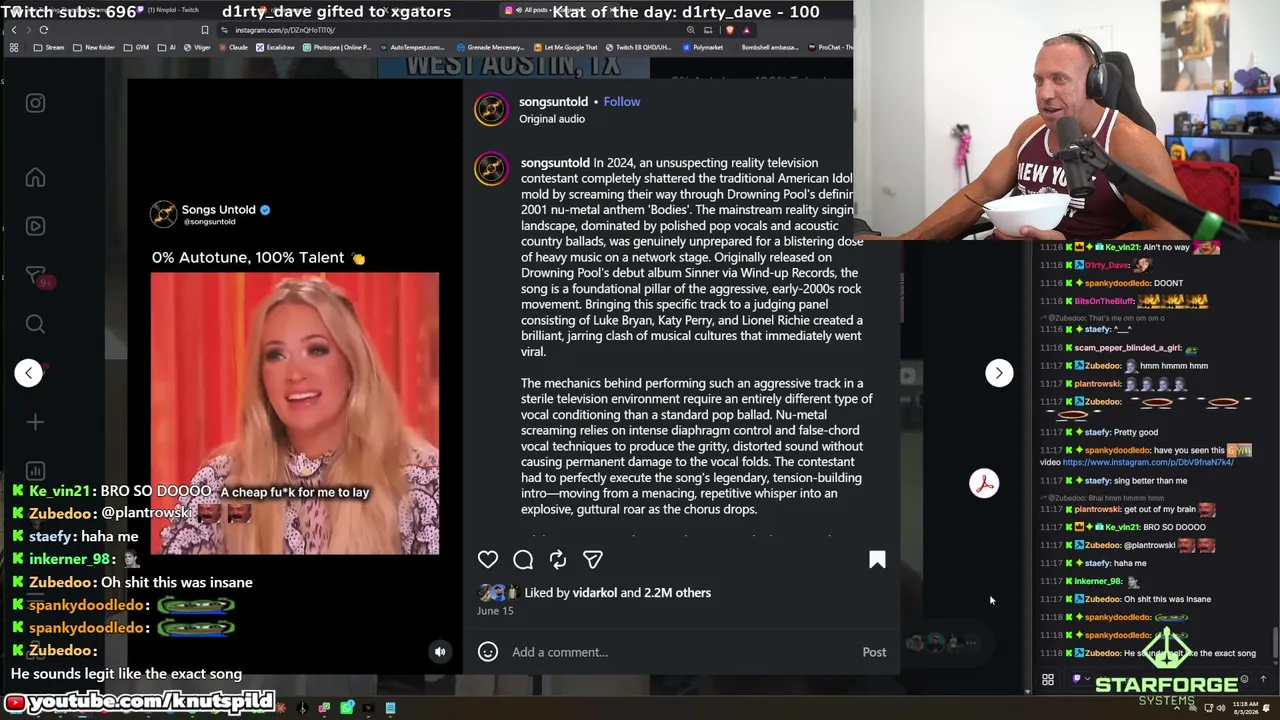
Task: Open the AutoTempest.com bookmark
Action: click(x=410, y=47)
